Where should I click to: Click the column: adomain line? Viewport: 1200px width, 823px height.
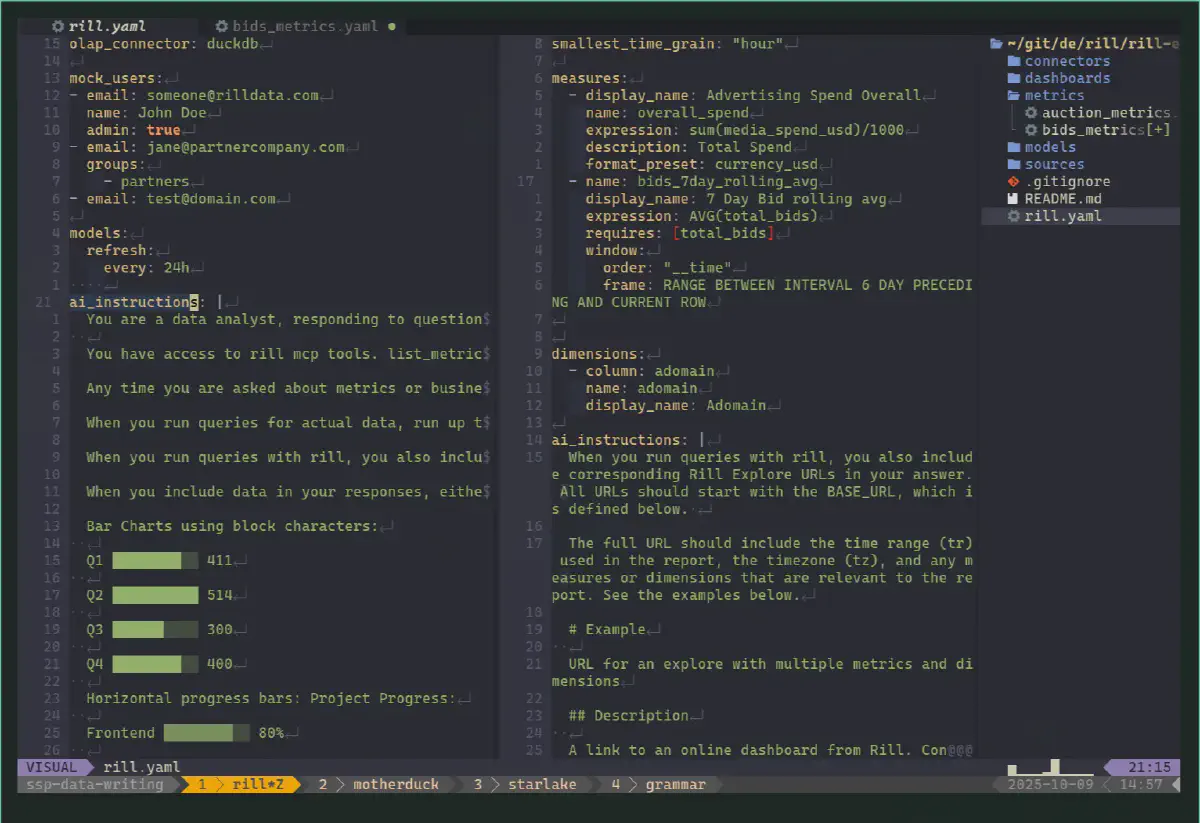(x=650, y=371)
